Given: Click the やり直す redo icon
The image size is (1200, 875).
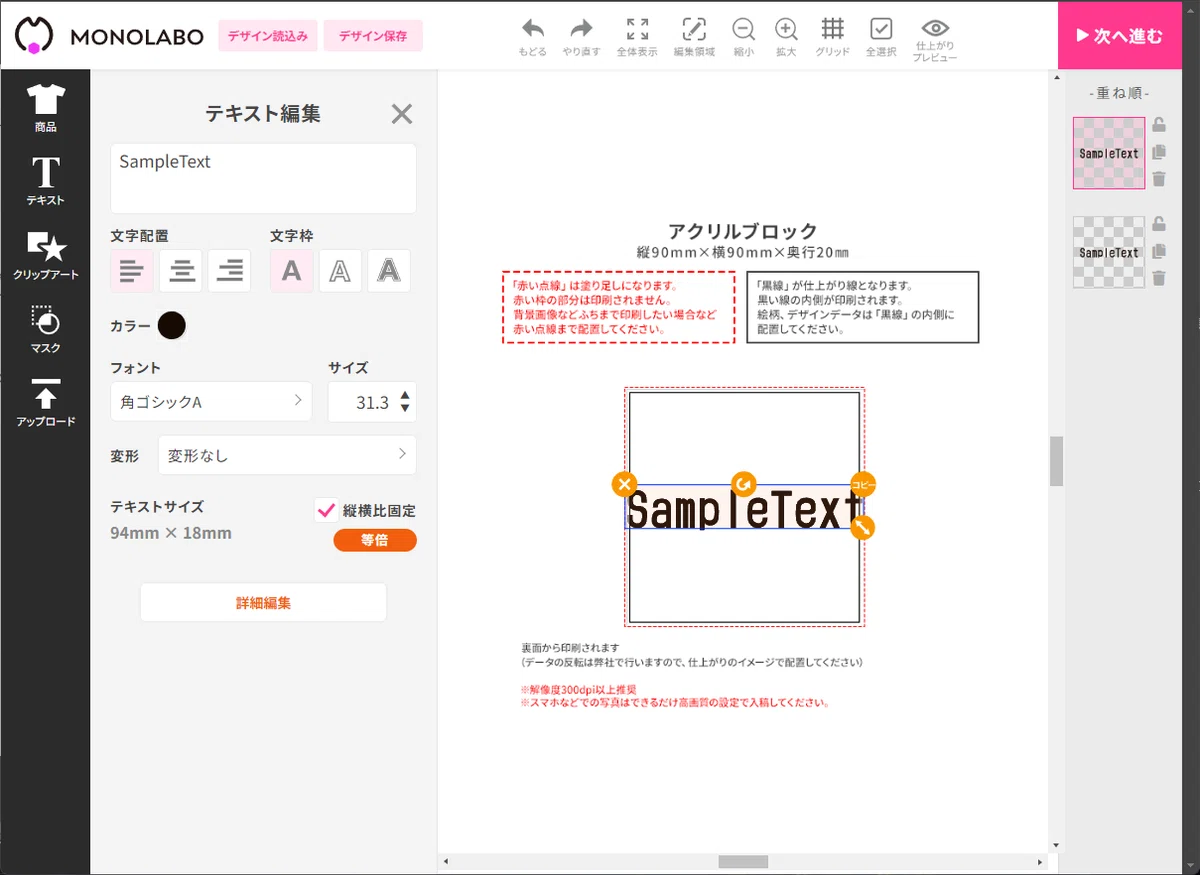Looking at the screenshot, I should (581, 35).
